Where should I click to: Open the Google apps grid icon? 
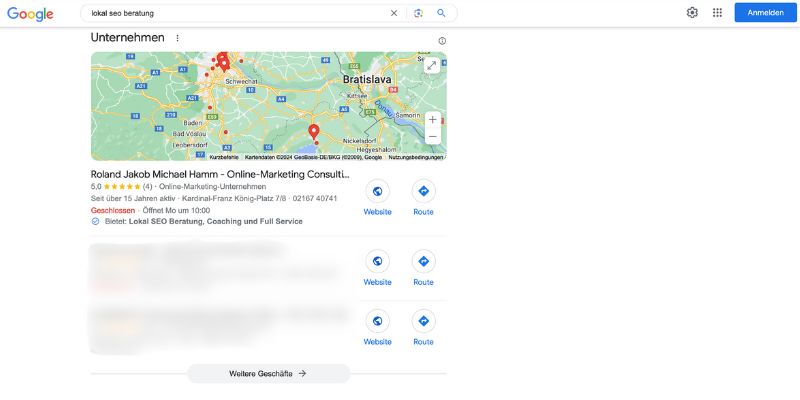pos(717,13)
